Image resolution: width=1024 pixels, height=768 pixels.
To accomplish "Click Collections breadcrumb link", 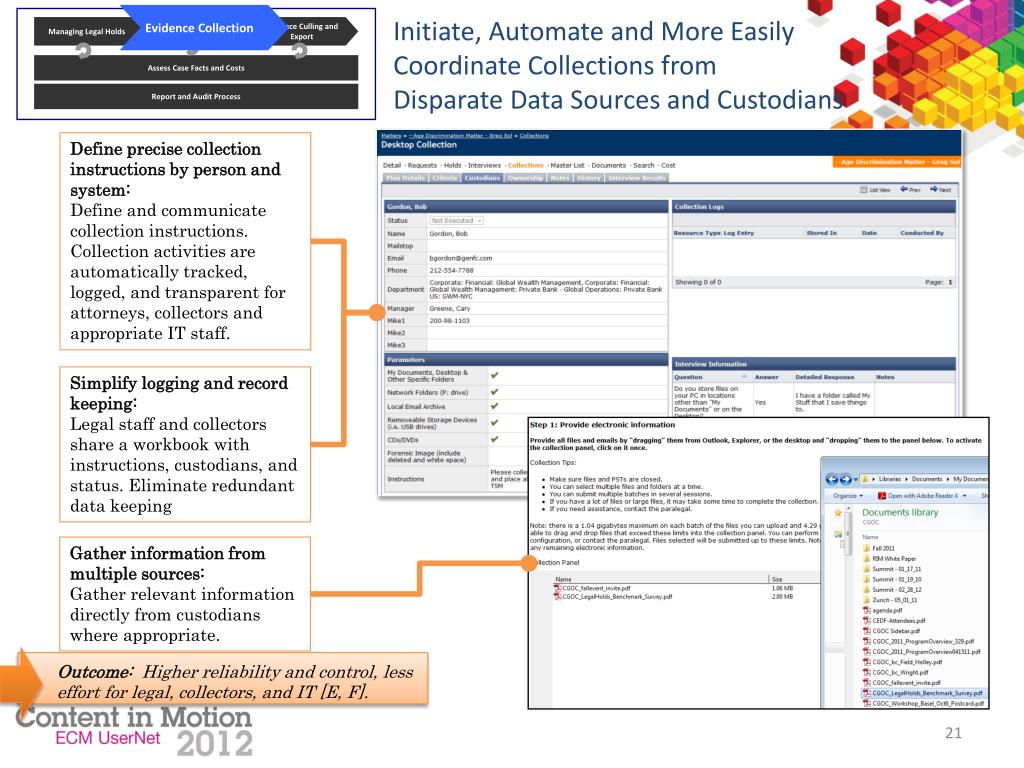I will click(534, 136).
